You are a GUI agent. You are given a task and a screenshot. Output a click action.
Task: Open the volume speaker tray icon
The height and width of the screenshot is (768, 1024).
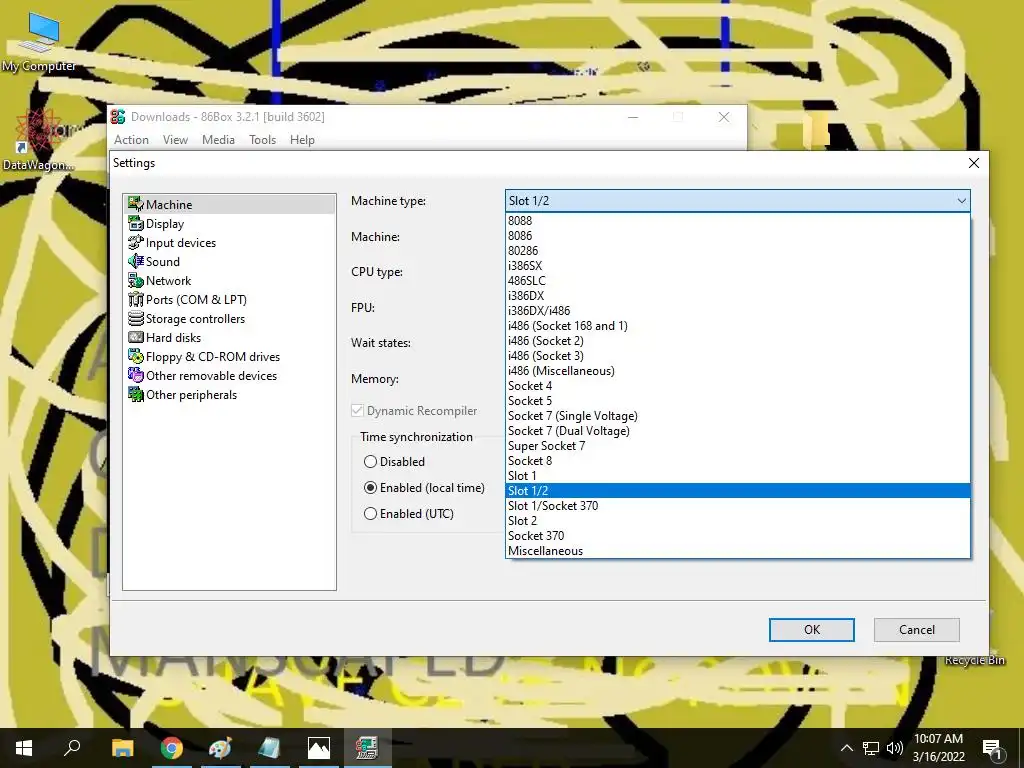coord(895,748)
